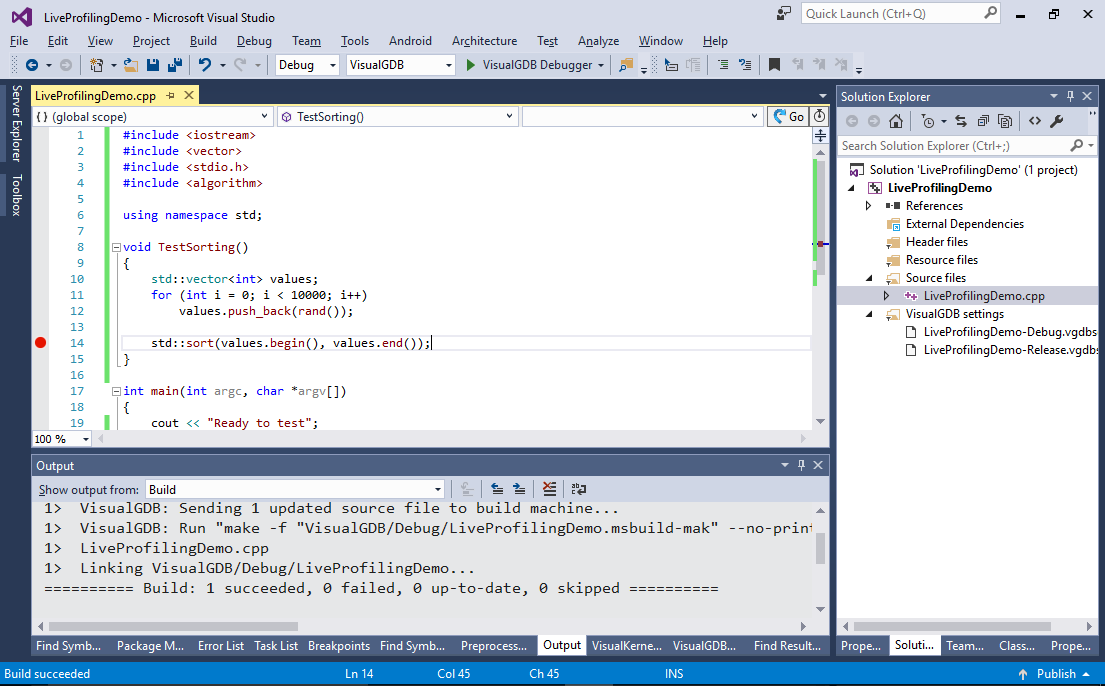Screen dimensions: 1105x686
Task: Open Properties with the wrench icon
Action: 1056,121
